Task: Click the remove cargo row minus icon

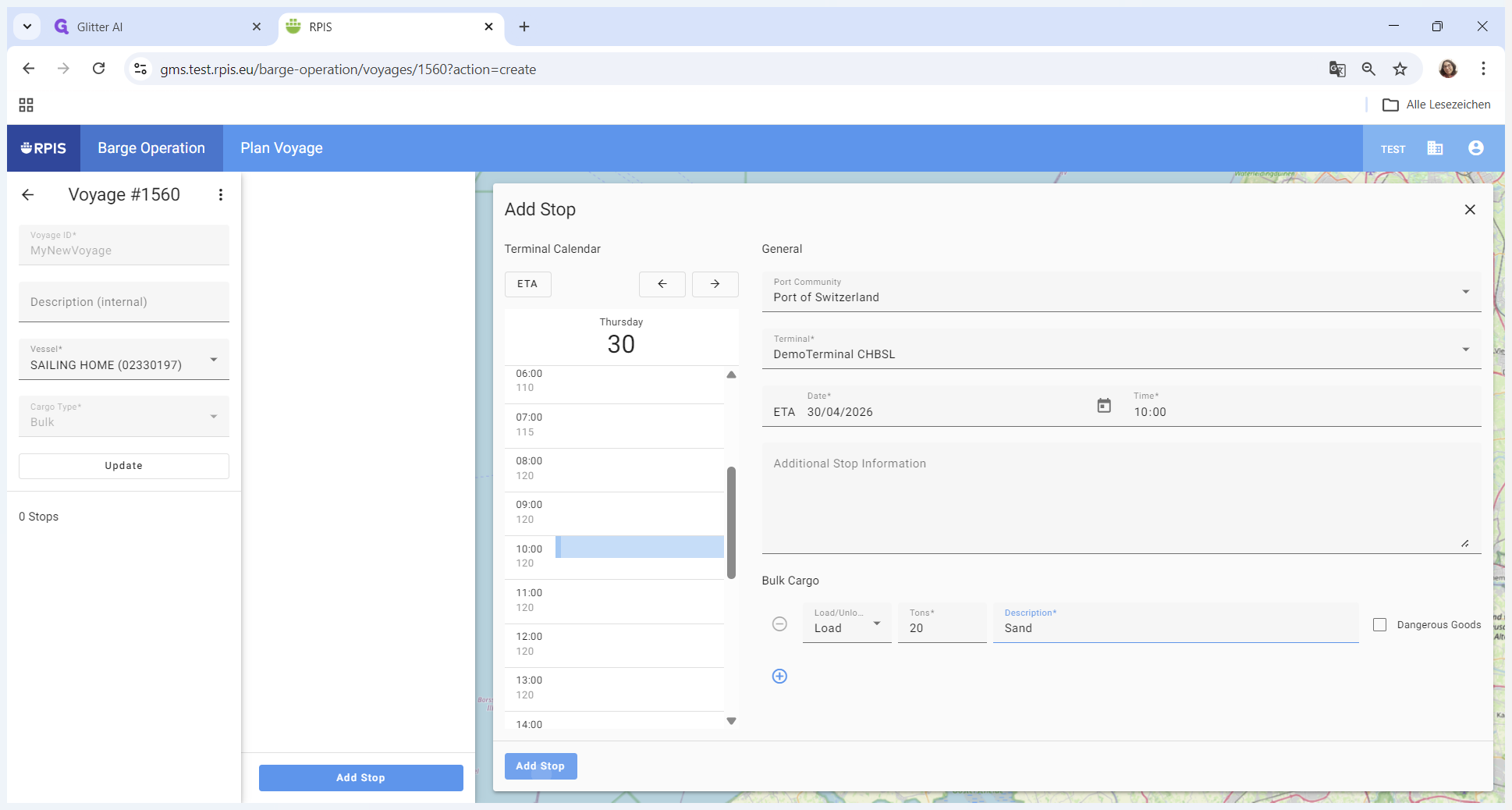Action: (779, 623)
